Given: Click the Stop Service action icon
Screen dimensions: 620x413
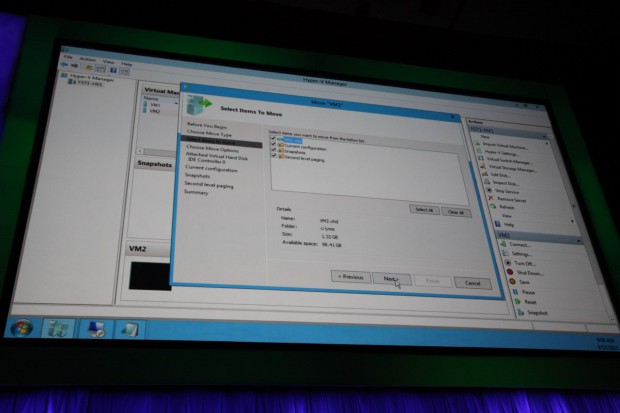Looking at the screenshot, I should click(x=489, y=190).
